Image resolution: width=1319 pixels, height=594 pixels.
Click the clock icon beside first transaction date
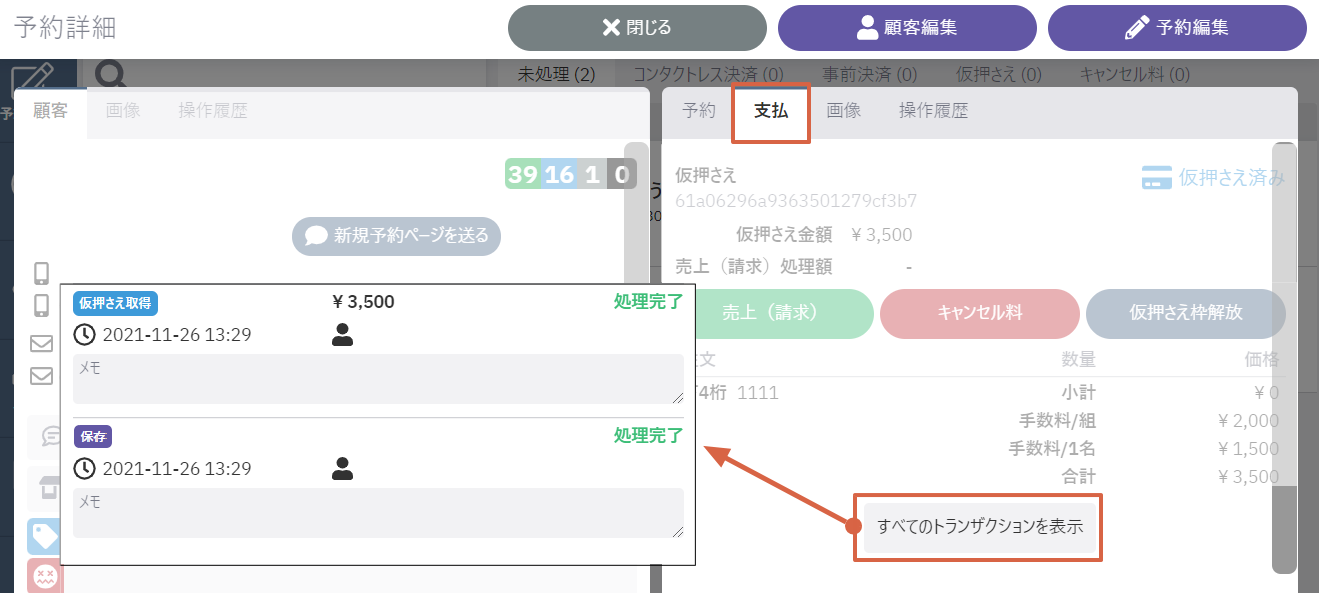pyautogui.click(x=85, y=335)
